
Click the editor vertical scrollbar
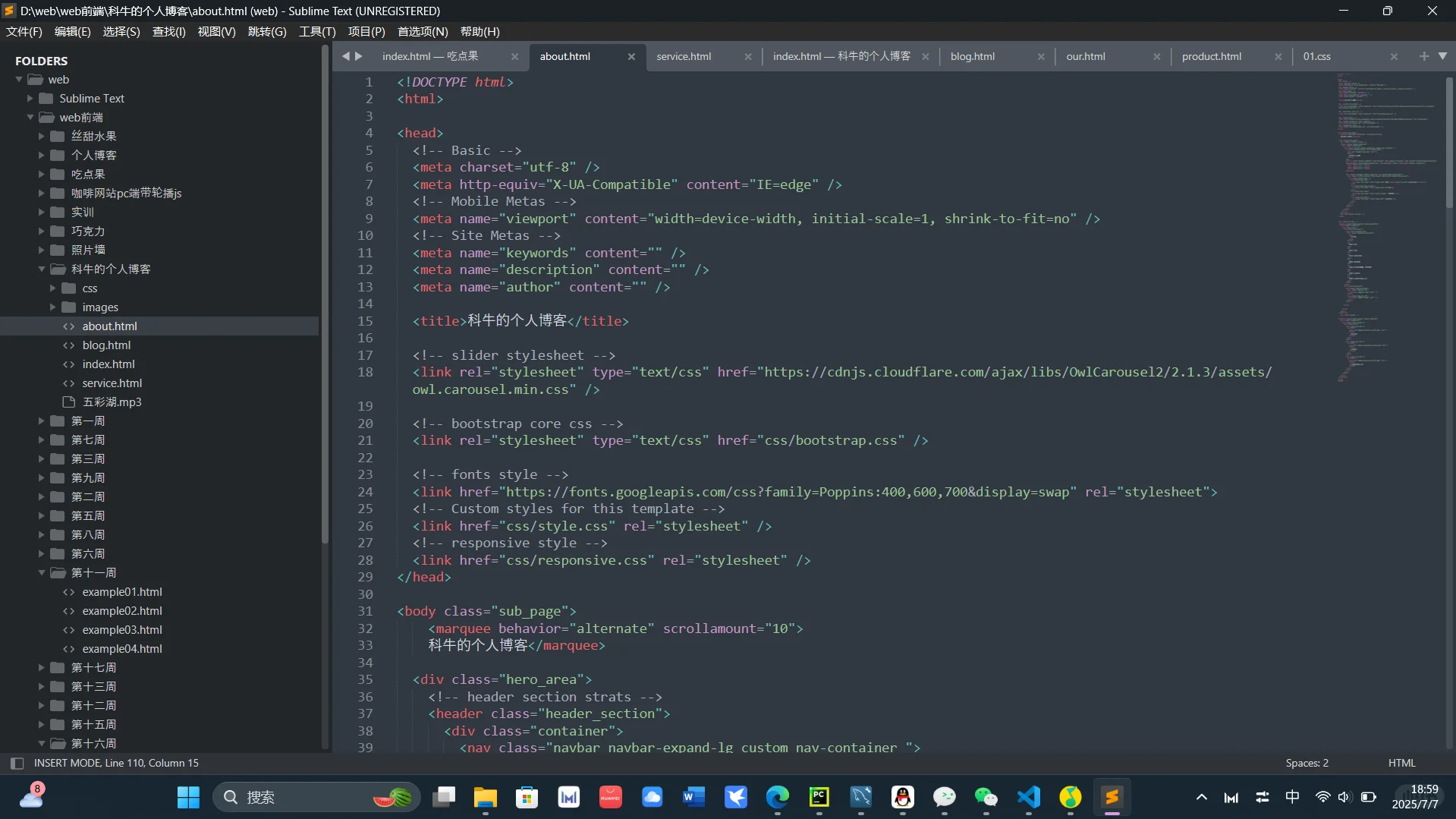(1449, 141)
